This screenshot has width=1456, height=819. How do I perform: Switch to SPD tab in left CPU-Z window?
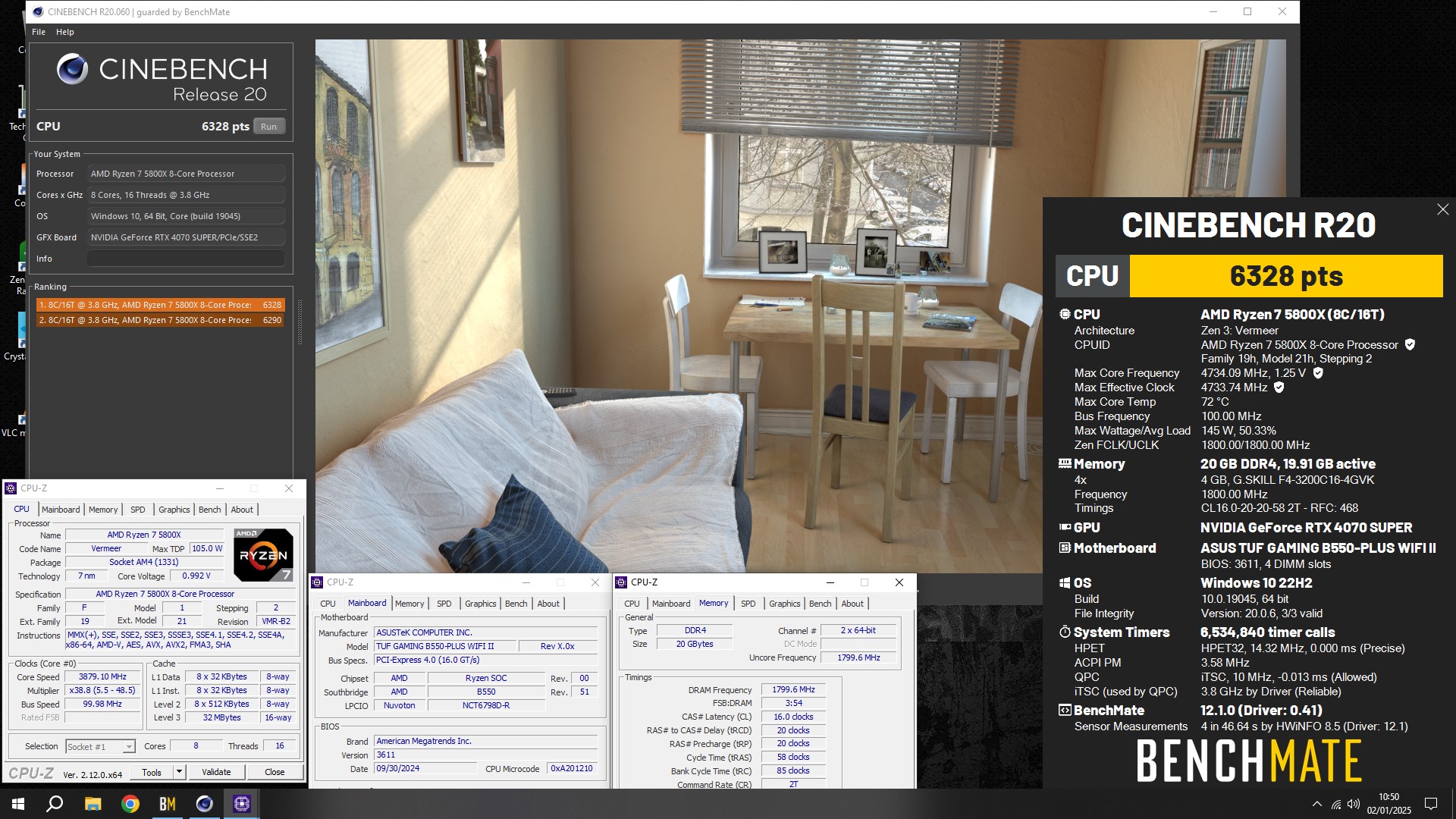point(138,510)
